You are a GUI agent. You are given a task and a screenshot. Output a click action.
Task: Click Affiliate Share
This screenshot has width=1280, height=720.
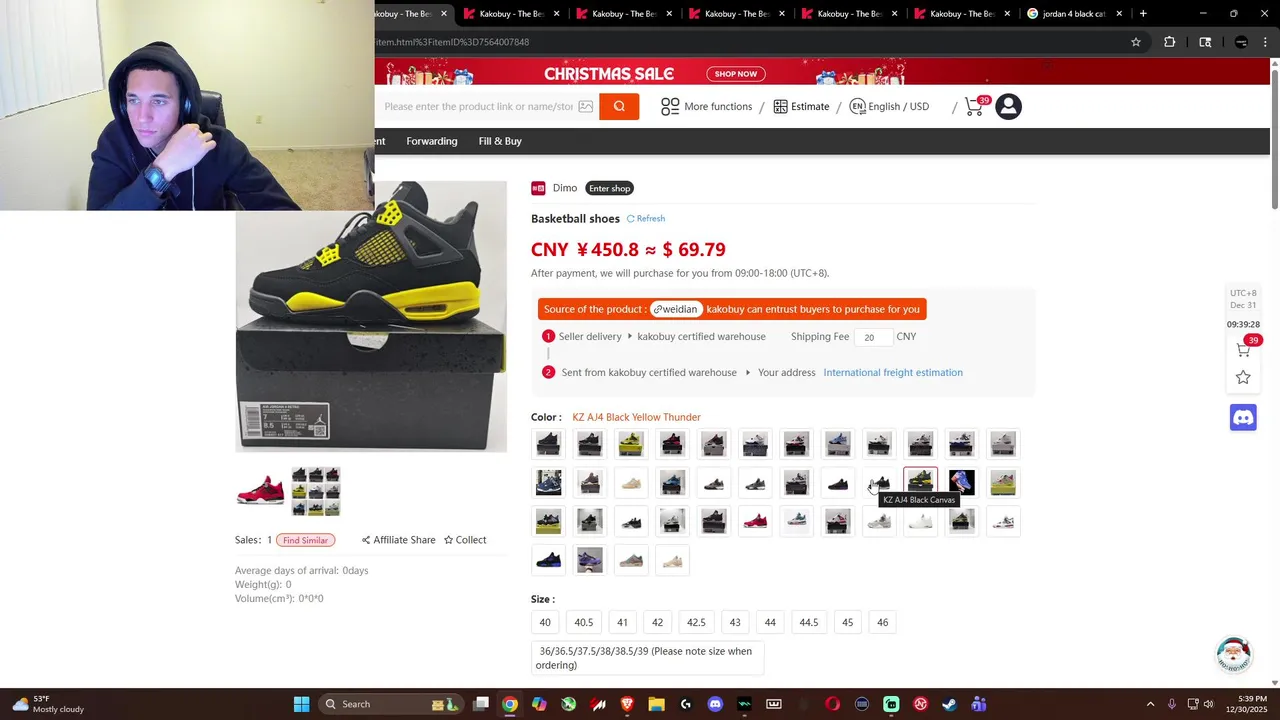[398, 540]
